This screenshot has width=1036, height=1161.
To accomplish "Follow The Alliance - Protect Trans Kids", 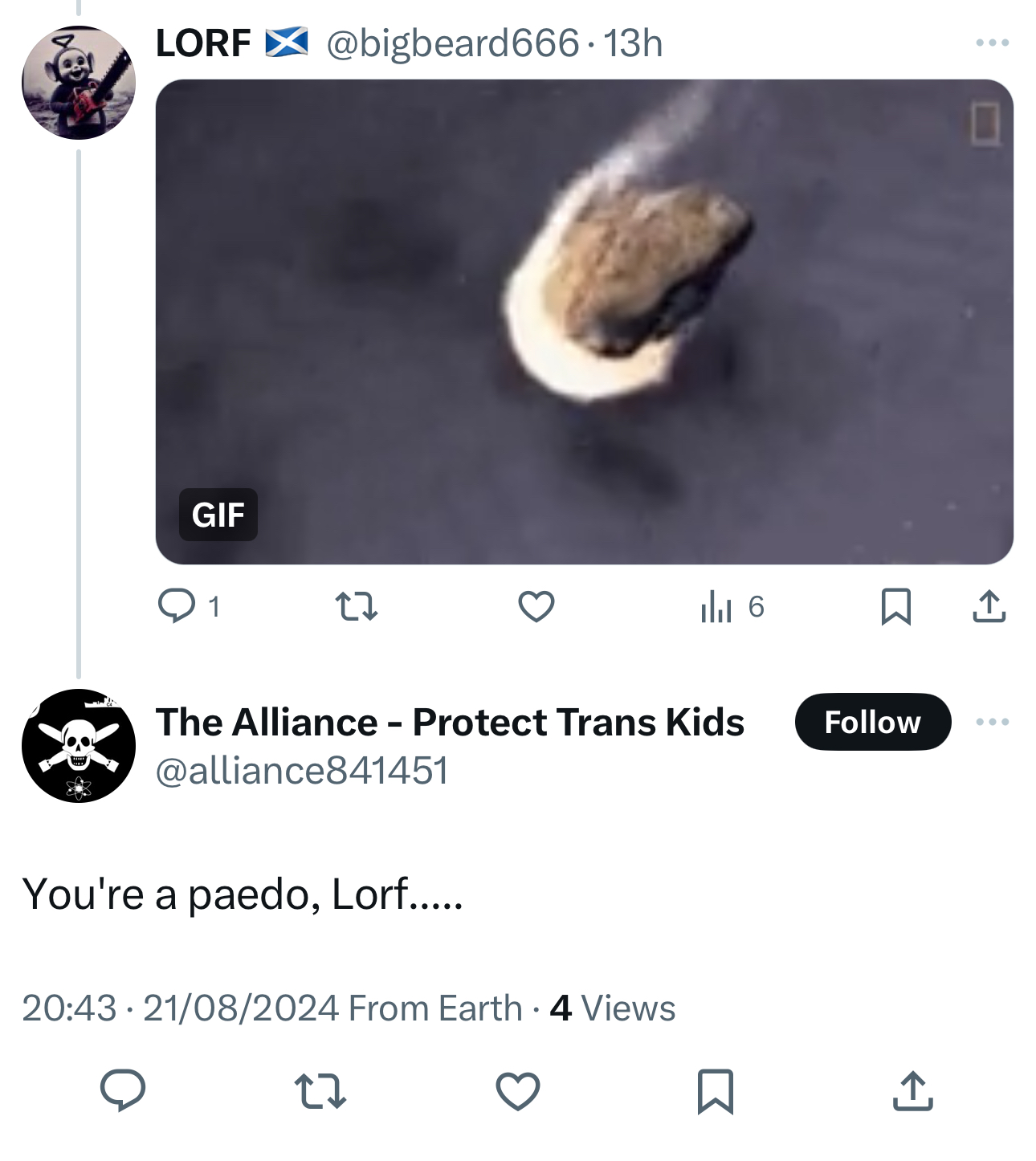I will (872, 722).
